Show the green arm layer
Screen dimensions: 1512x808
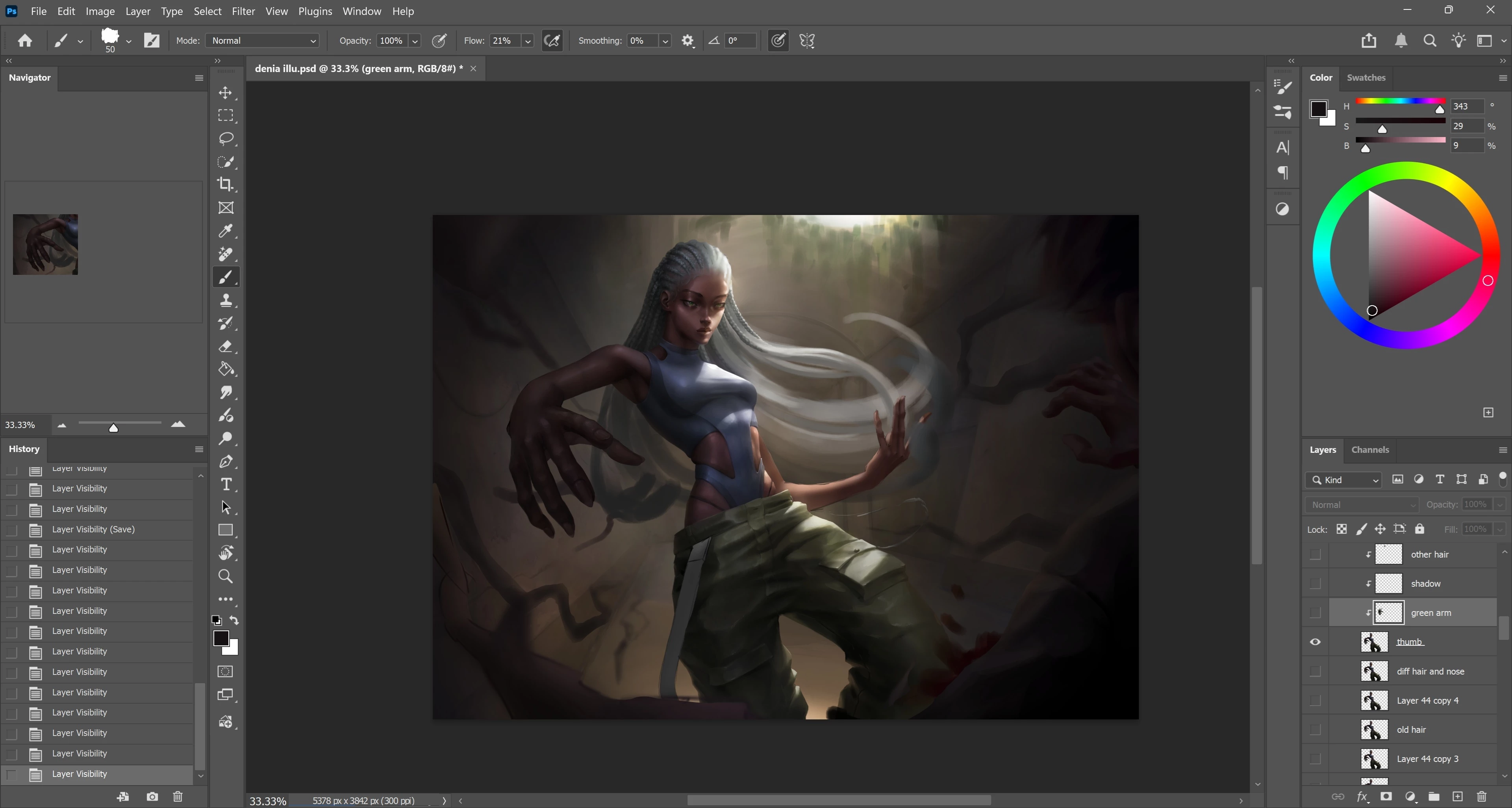[x=1315, y=613]
